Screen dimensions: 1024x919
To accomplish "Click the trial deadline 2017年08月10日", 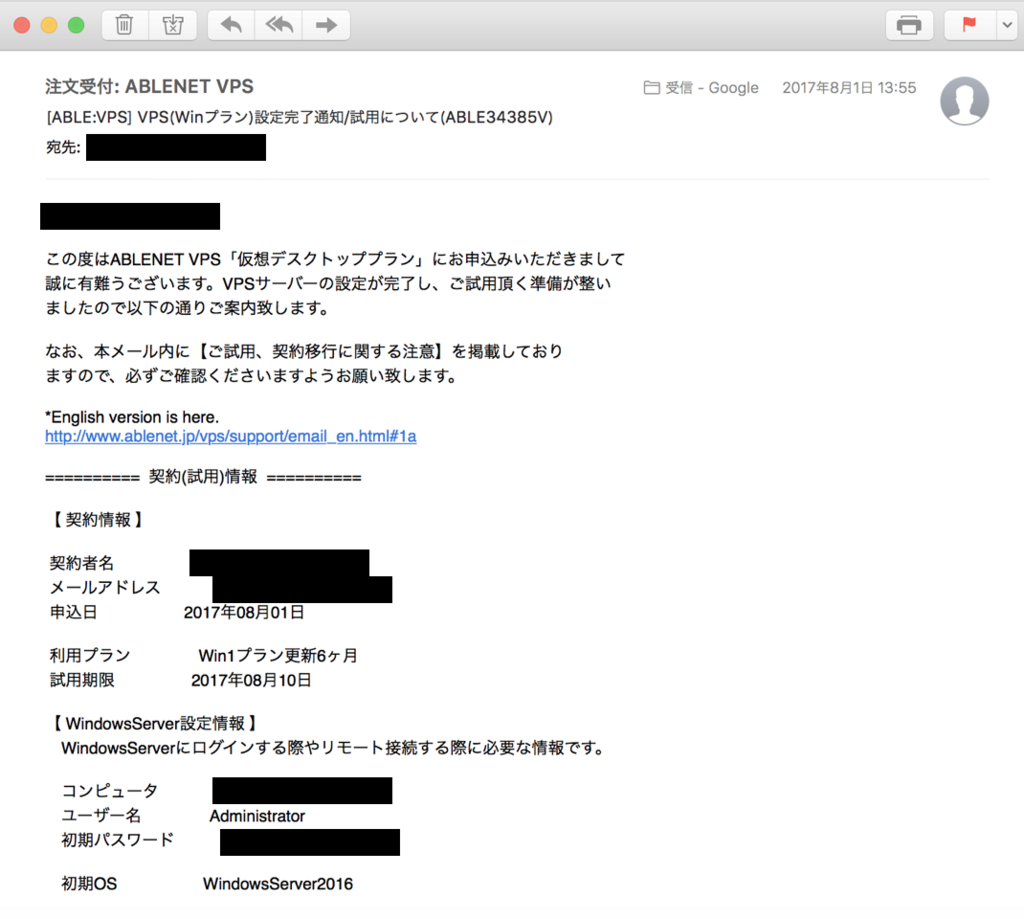I will [251, 681].
